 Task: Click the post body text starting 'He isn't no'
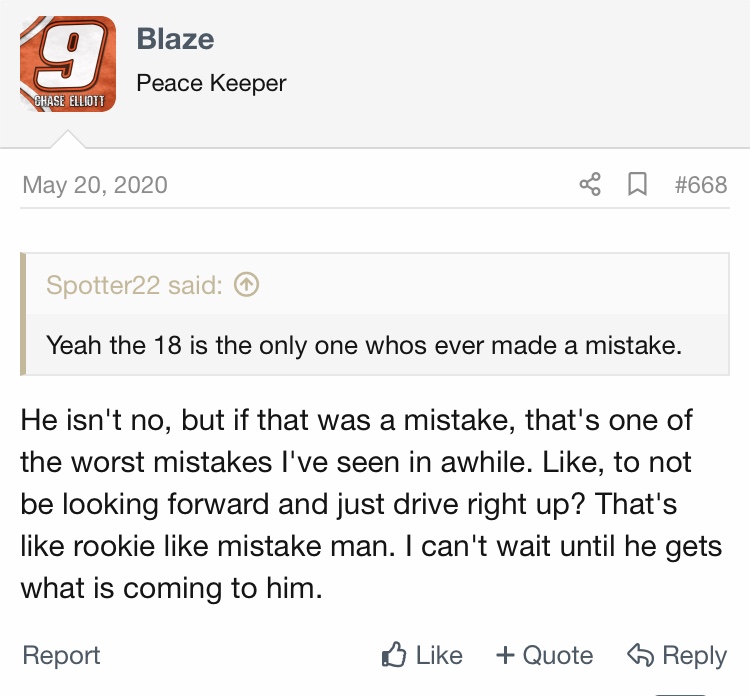click(x=357, y=421)
